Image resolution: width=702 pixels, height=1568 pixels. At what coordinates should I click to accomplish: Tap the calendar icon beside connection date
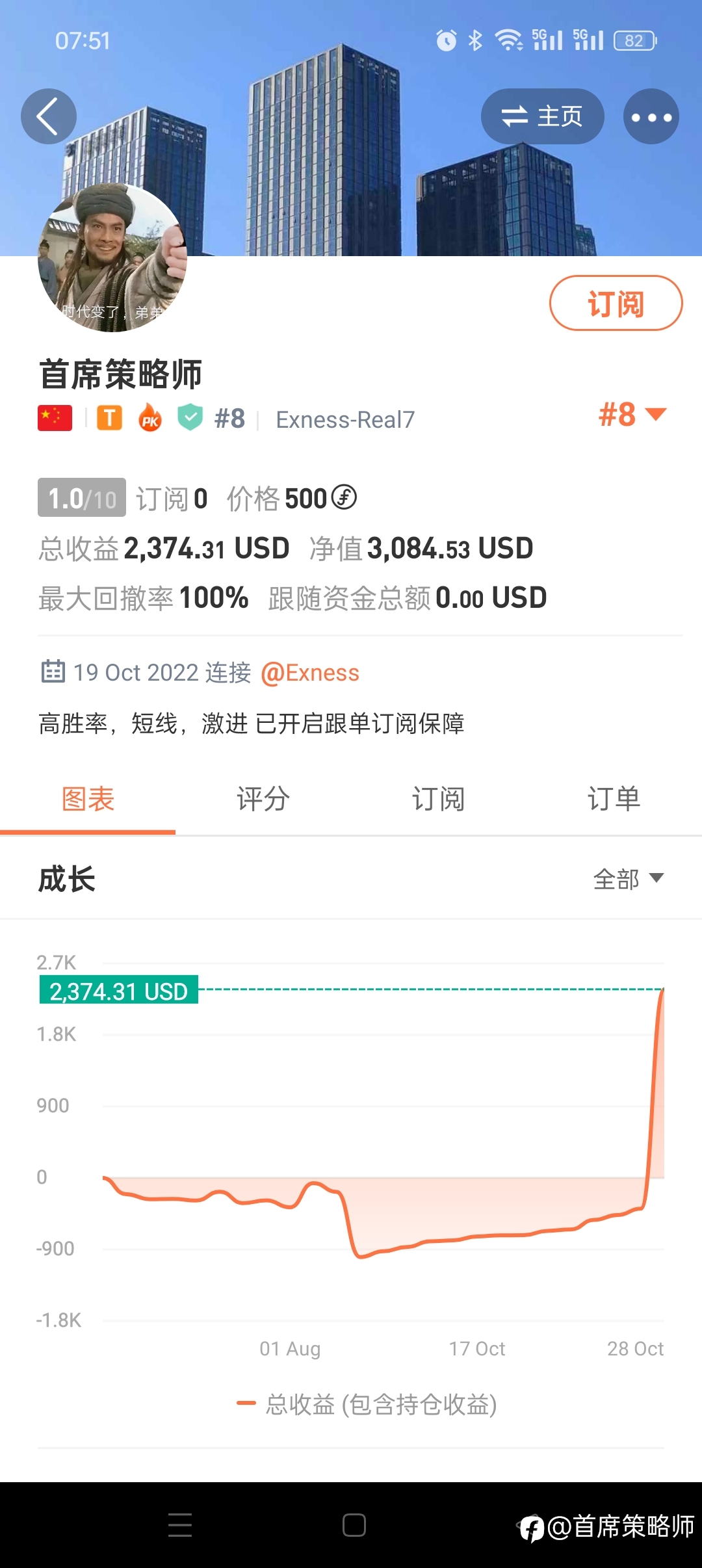[x=53, y=672]
